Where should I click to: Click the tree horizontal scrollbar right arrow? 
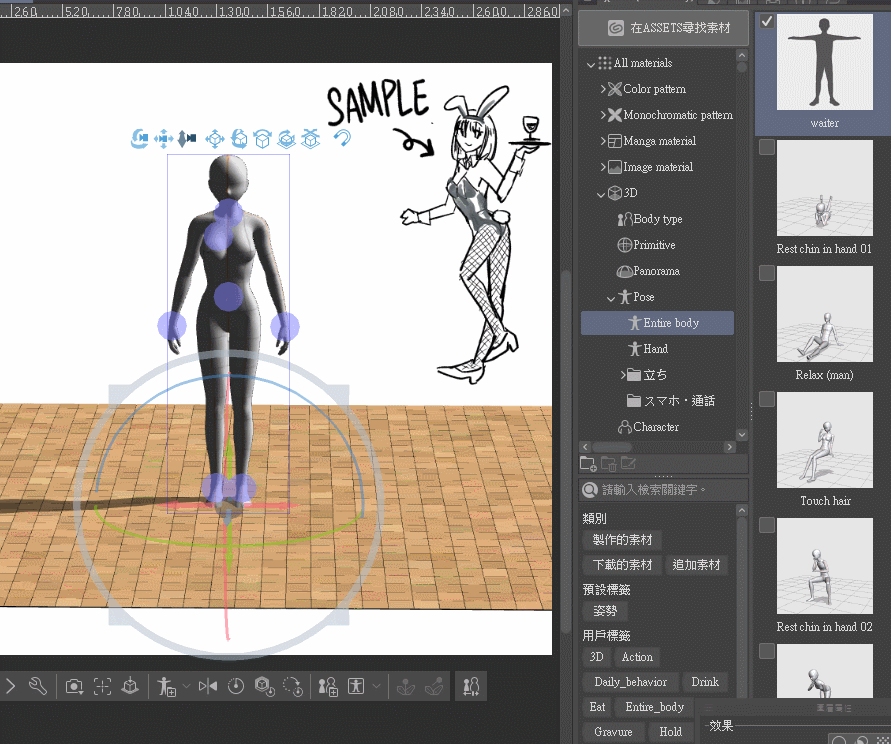tap(730, 447)
